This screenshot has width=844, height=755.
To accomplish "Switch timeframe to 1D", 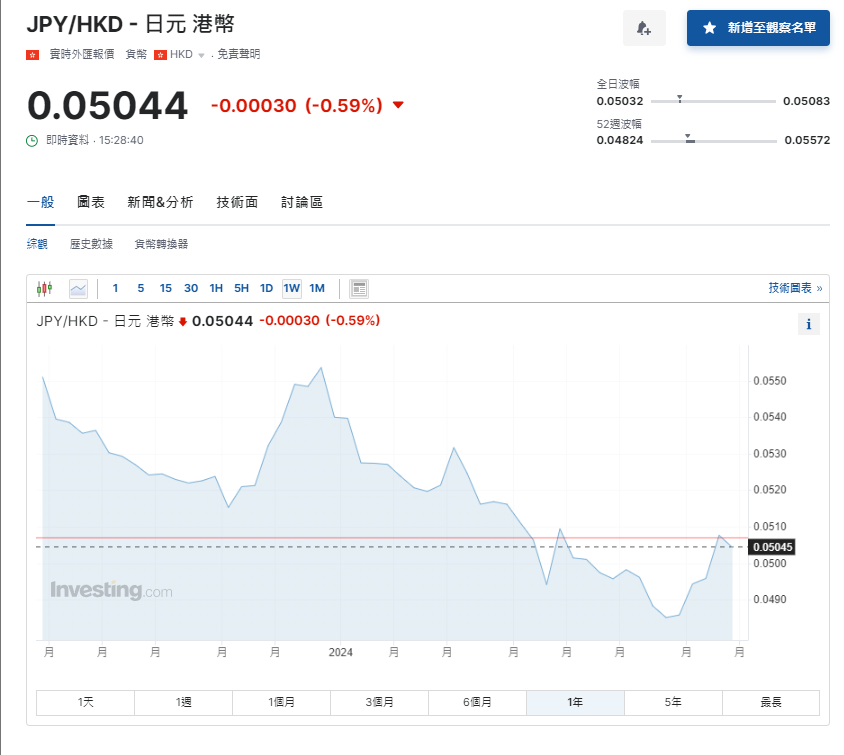I will [266, 288].
